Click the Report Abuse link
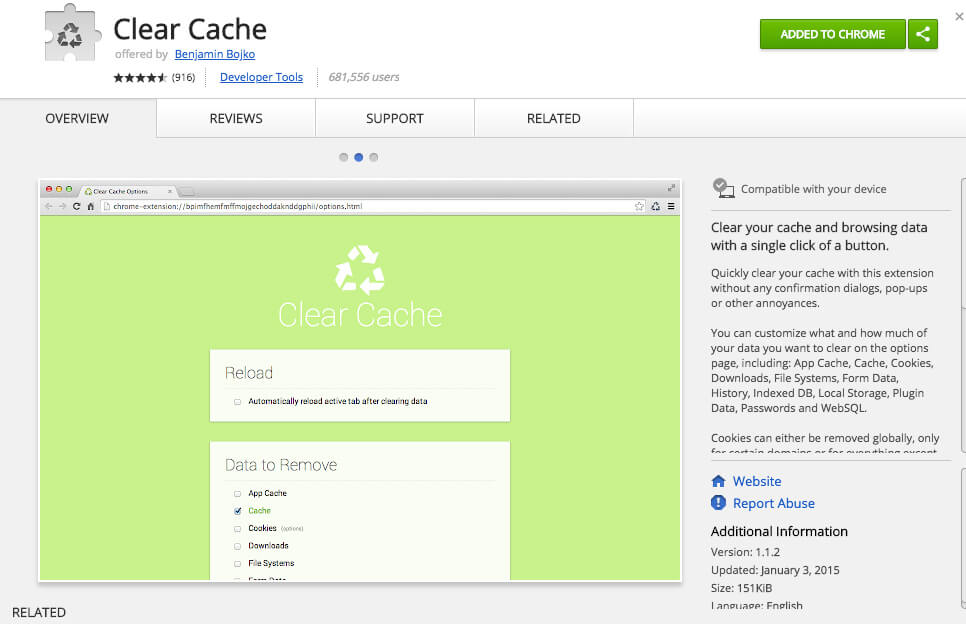The width and height of the screenshot is (966, 624). click(773, 503)
